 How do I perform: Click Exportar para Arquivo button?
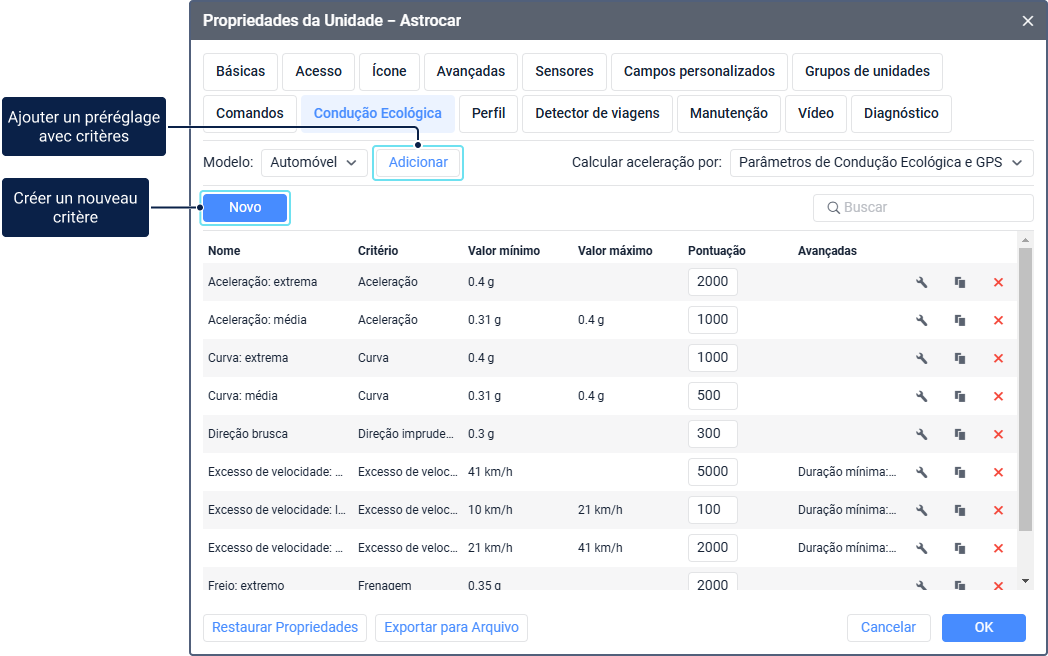pos(451,628)
